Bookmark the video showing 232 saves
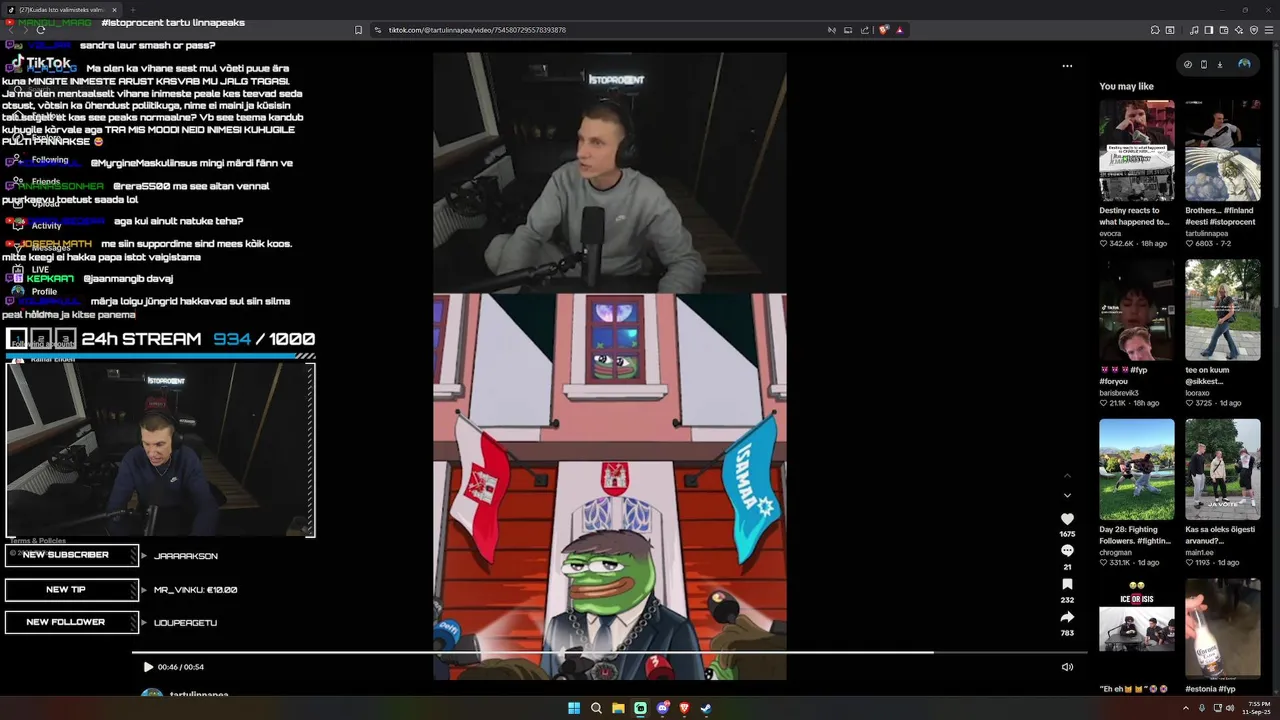Image resolution: width=1280 pixels, height=720 pixels. (x=1067, y=584)
